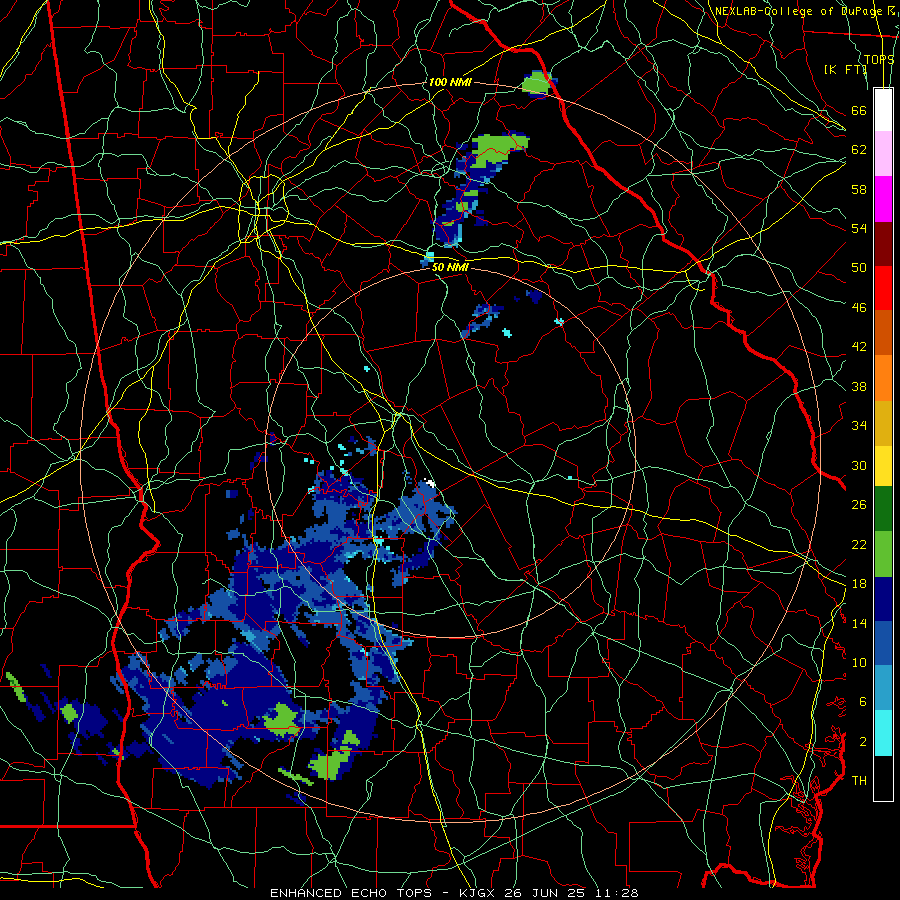
Task: Click the dark green legend swatch
Action: pos(883,509)
